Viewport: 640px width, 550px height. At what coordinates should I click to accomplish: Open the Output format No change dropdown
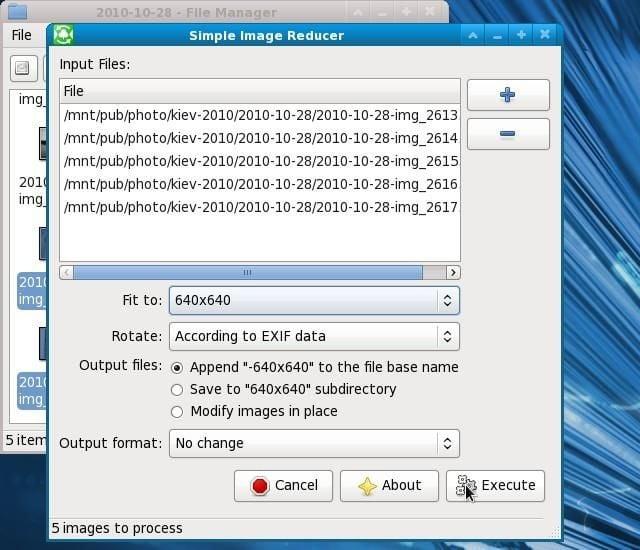tap(314, 444)
